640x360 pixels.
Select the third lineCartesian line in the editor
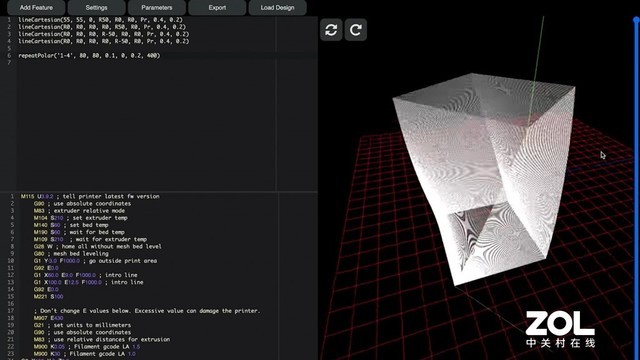click(104, 34)
